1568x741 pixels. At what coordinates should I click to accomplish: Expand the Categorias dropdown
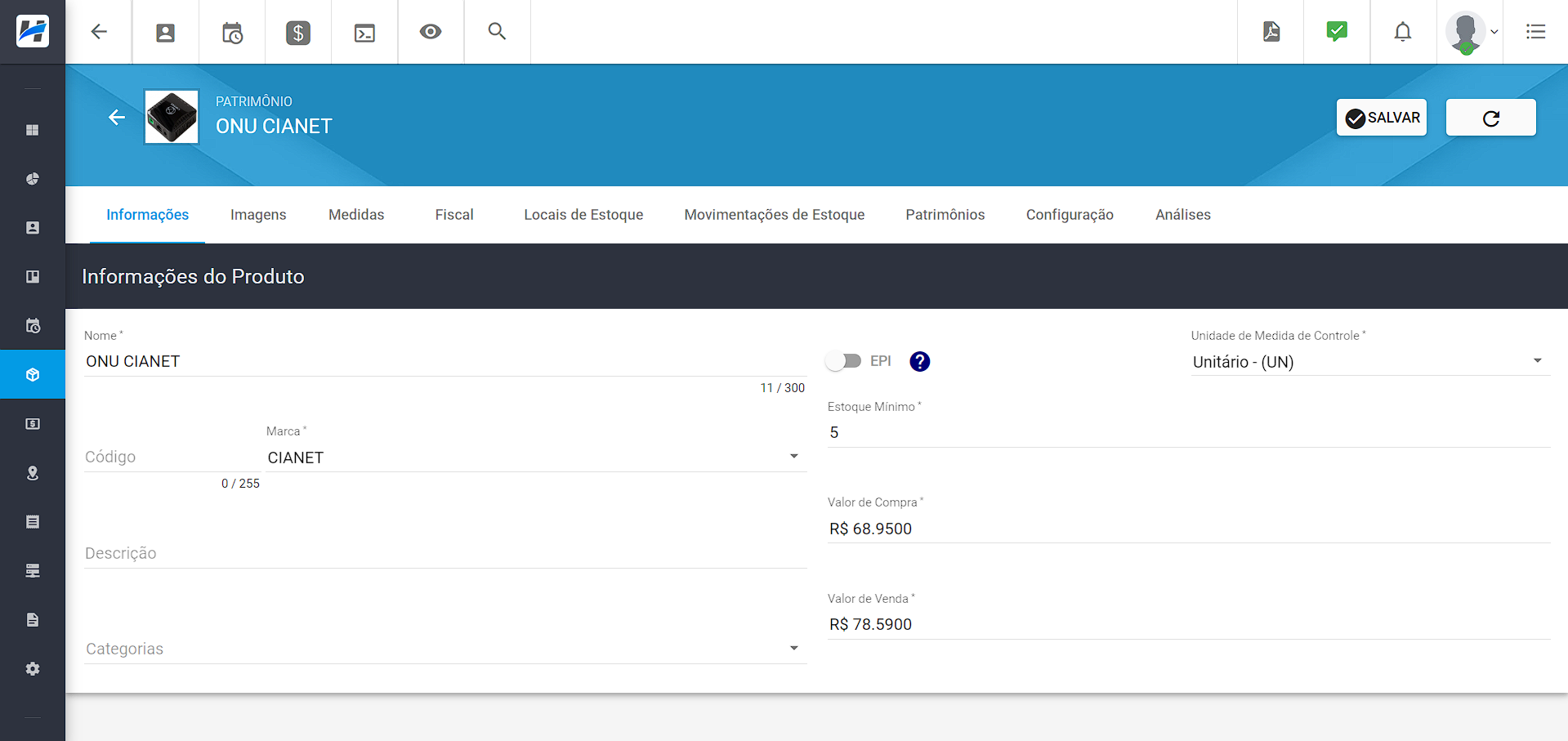[445, 649]
